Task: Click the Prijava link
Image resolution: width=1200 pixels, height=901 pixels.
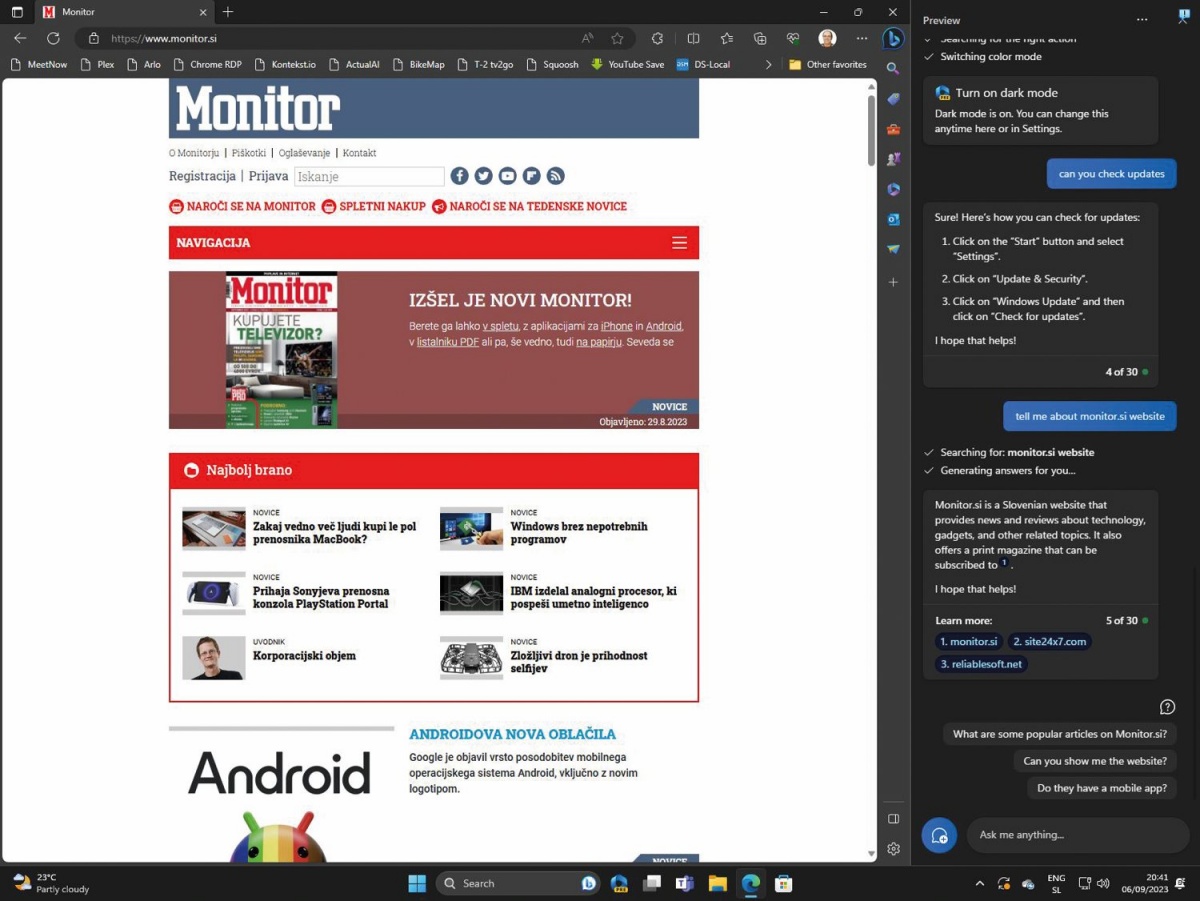Action: 268,176
